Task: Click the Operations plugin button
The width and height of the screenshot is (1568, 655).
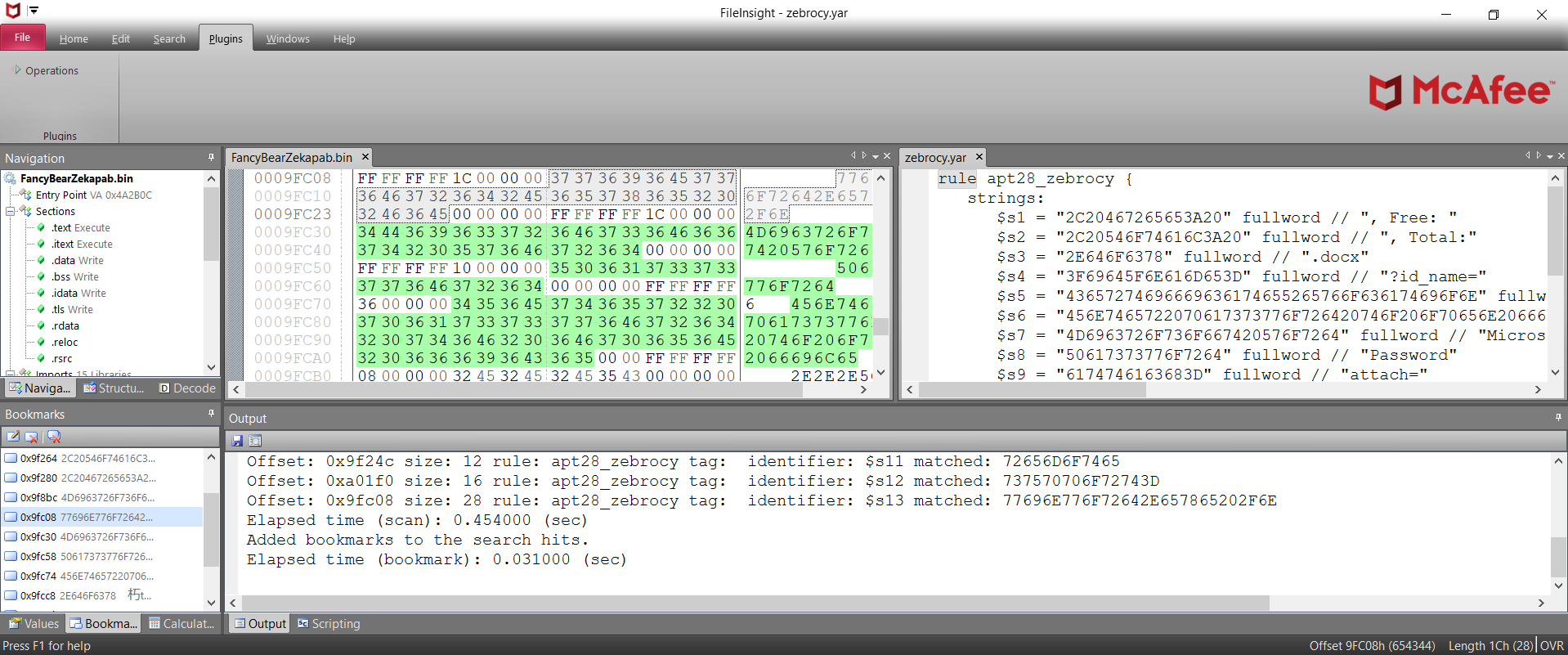Action: coord(46,70)
